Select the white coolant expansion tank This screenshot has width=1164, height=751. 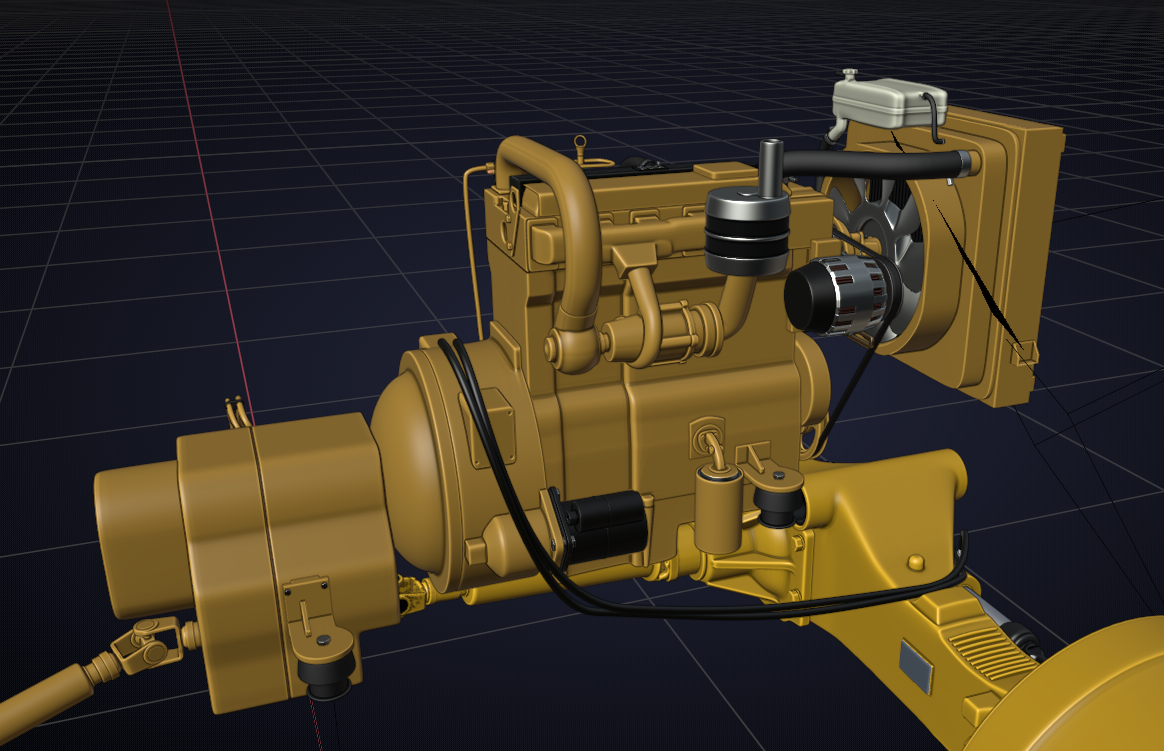click(x=889, y=103)
